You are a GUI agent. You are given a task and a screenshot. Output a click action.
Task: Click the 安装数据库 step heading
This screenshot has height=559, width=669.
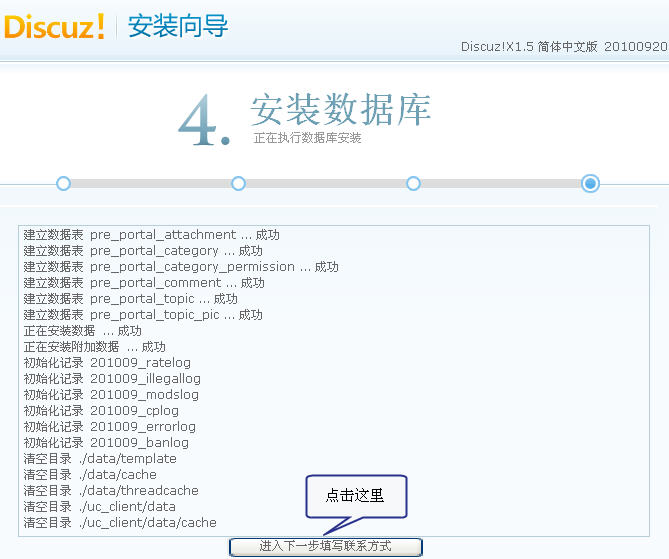point(340,110)
